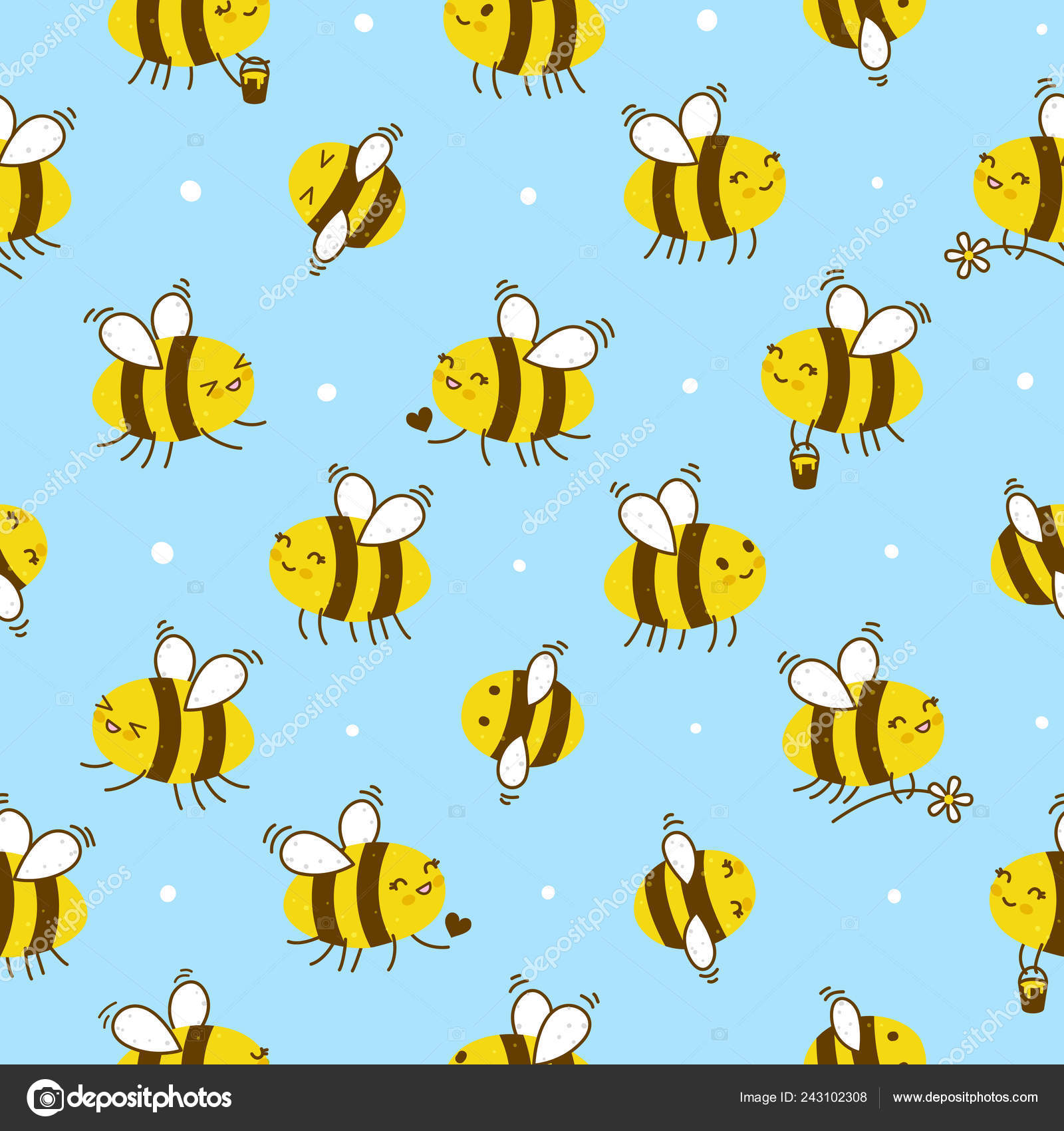Viewport: 1064px width, 1131px height.
Task: Click the brown heart near the lower bee
Action: [458, 924]
